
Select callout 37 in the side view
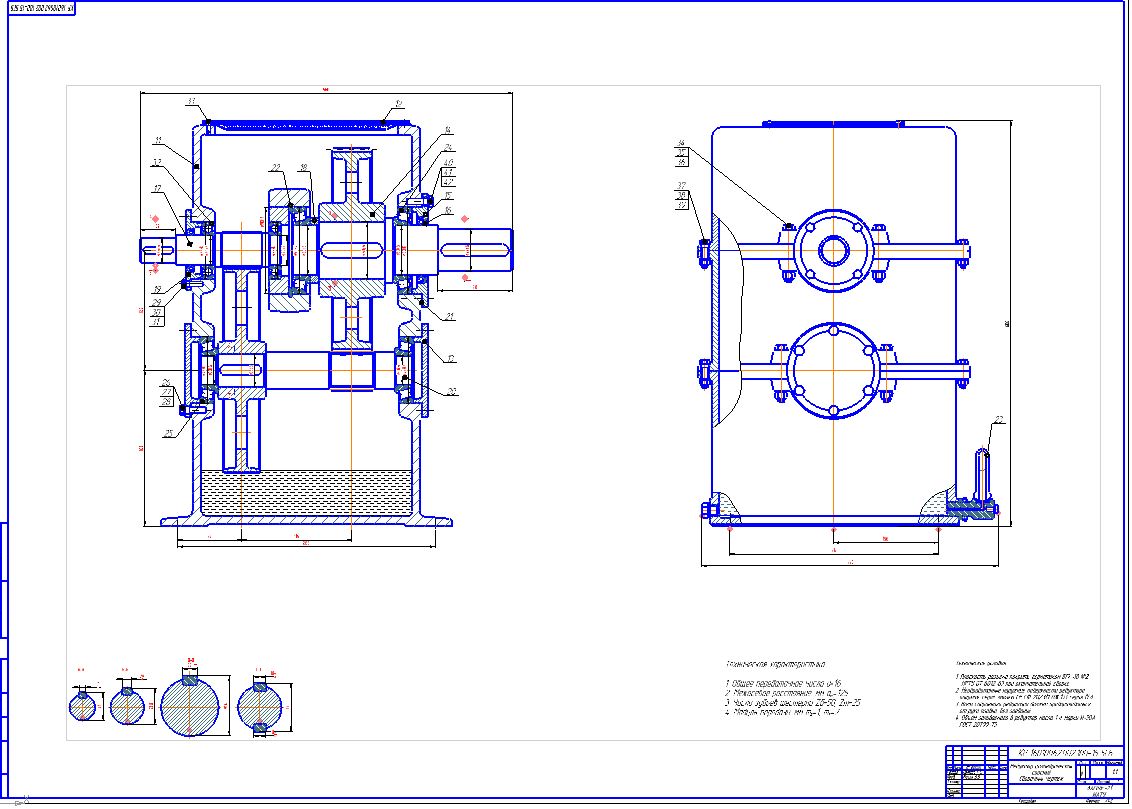[681, 186]
